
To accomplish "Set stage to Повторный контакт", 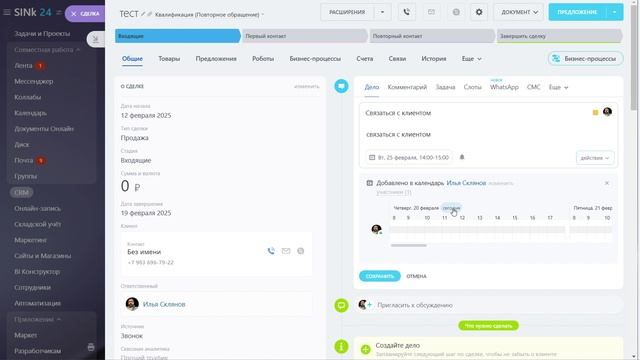I will 432,36.
